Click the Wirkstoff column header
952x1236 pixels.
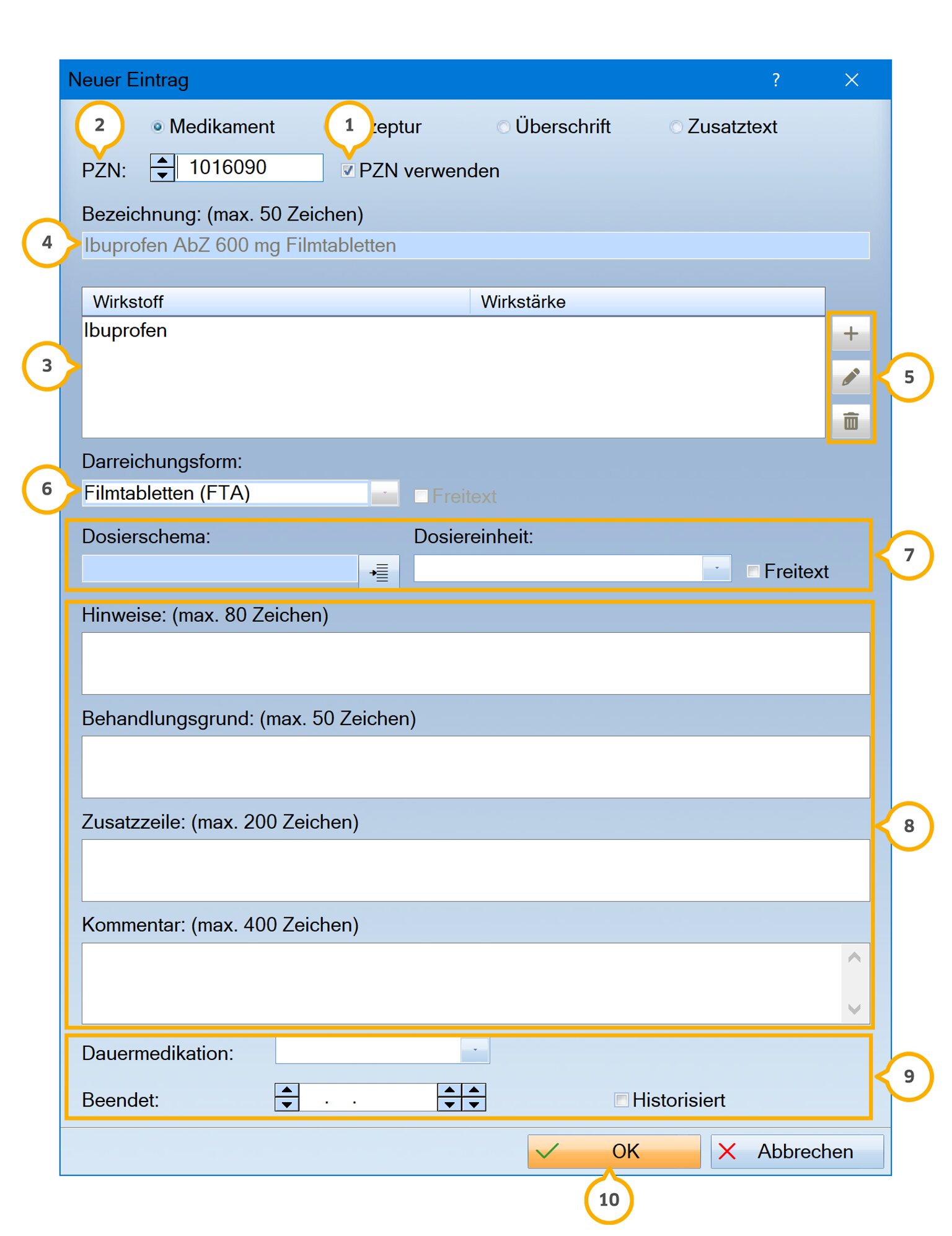276,302
